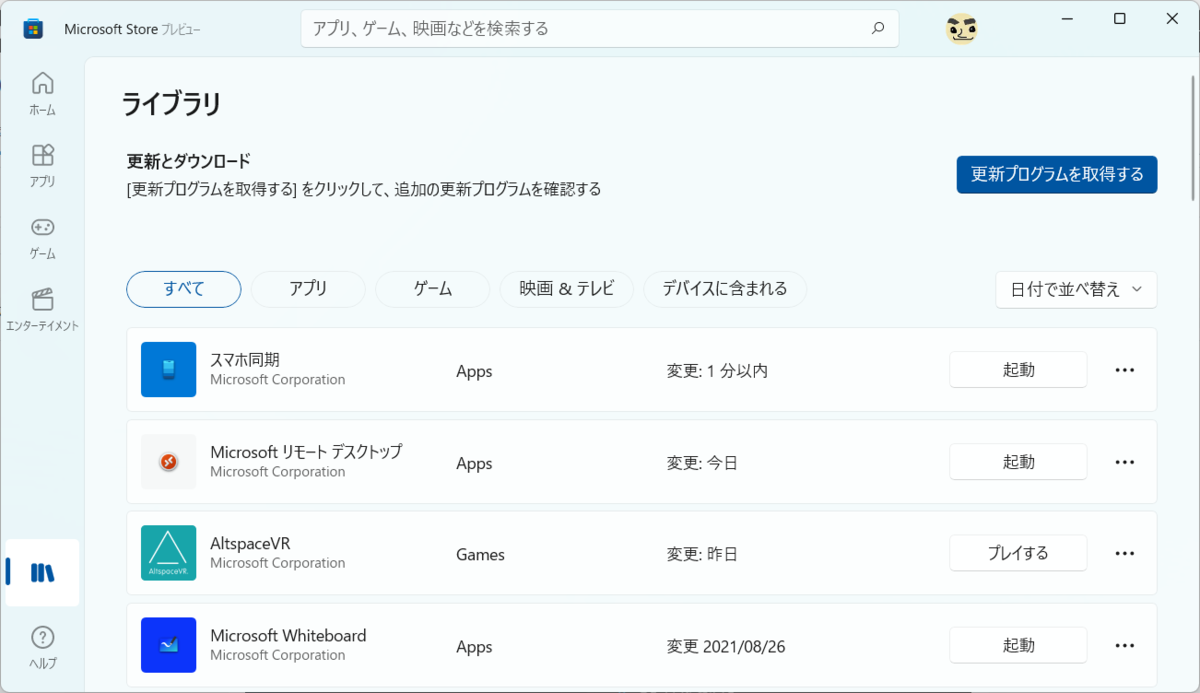The image size is (1200, 693).
Task: Launch Microsoft リモート デスクトップ via 起動
Action: point(1018,462)
